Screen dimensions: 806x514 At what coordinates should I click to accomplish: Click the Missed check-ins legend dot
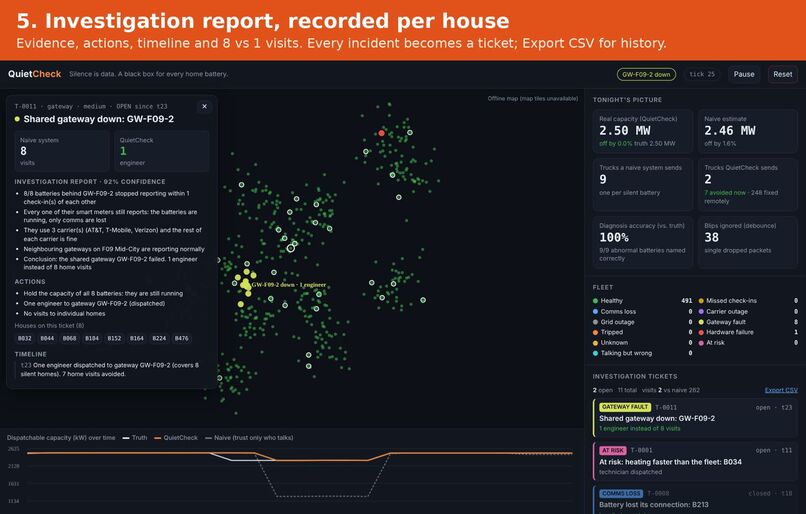coord(701,301)
